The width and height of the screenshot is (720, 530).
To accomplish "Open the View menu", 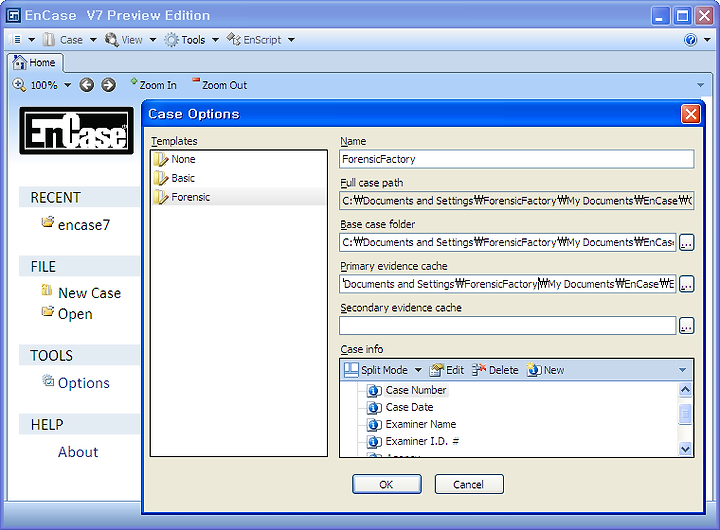I will pyautogui.click(x=132, y=40).
